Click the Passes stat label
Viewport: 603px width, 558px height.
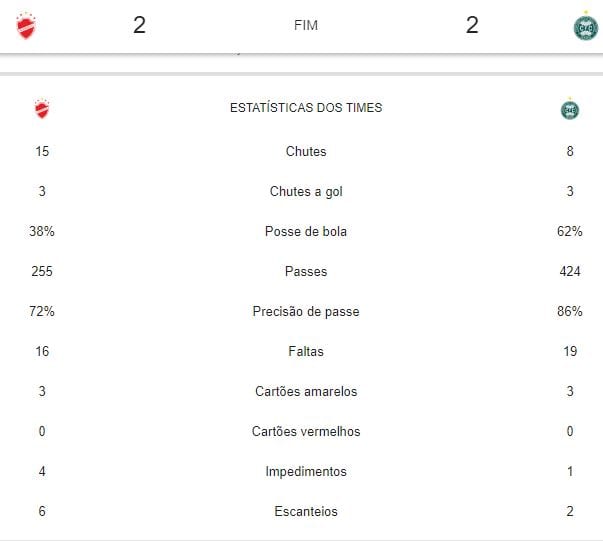pyautogui.click(x=306, y=272)
